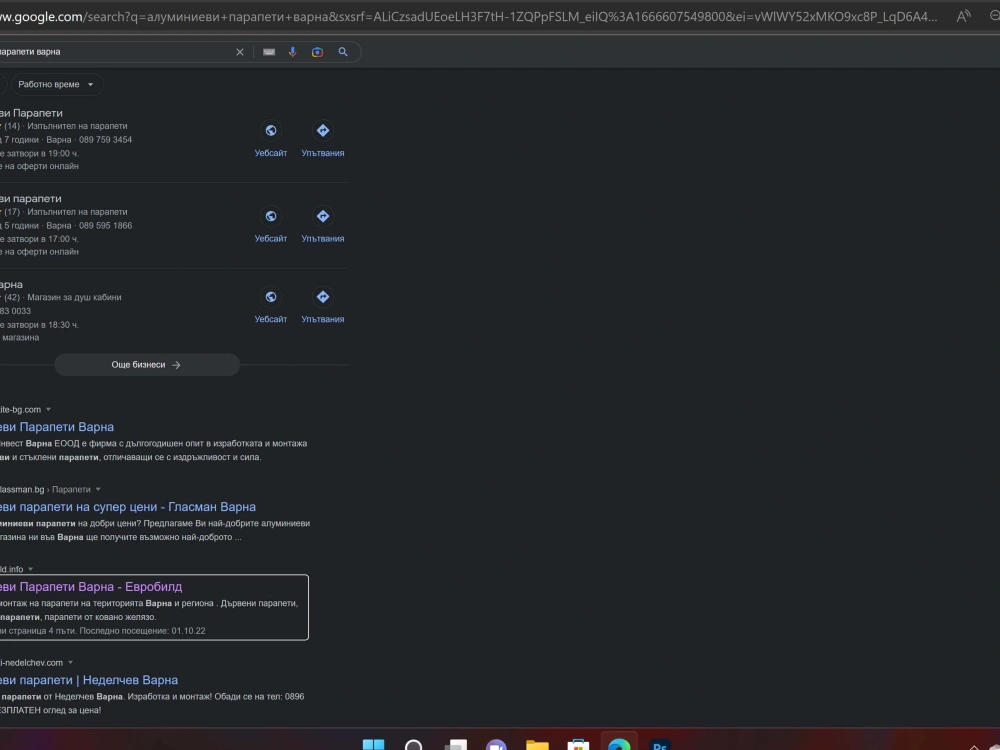
Task: Get directions icon for the 089 759 3454 business
Action: coord(323,131)
